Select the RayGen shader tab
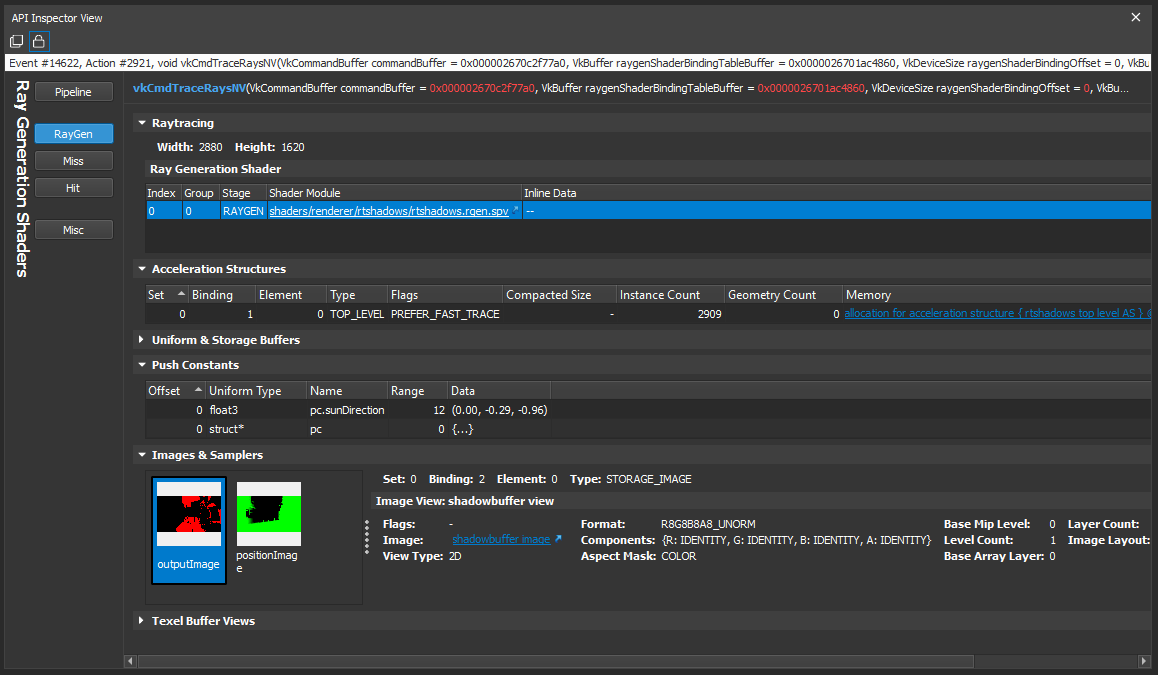 click(x=73, y=134)
